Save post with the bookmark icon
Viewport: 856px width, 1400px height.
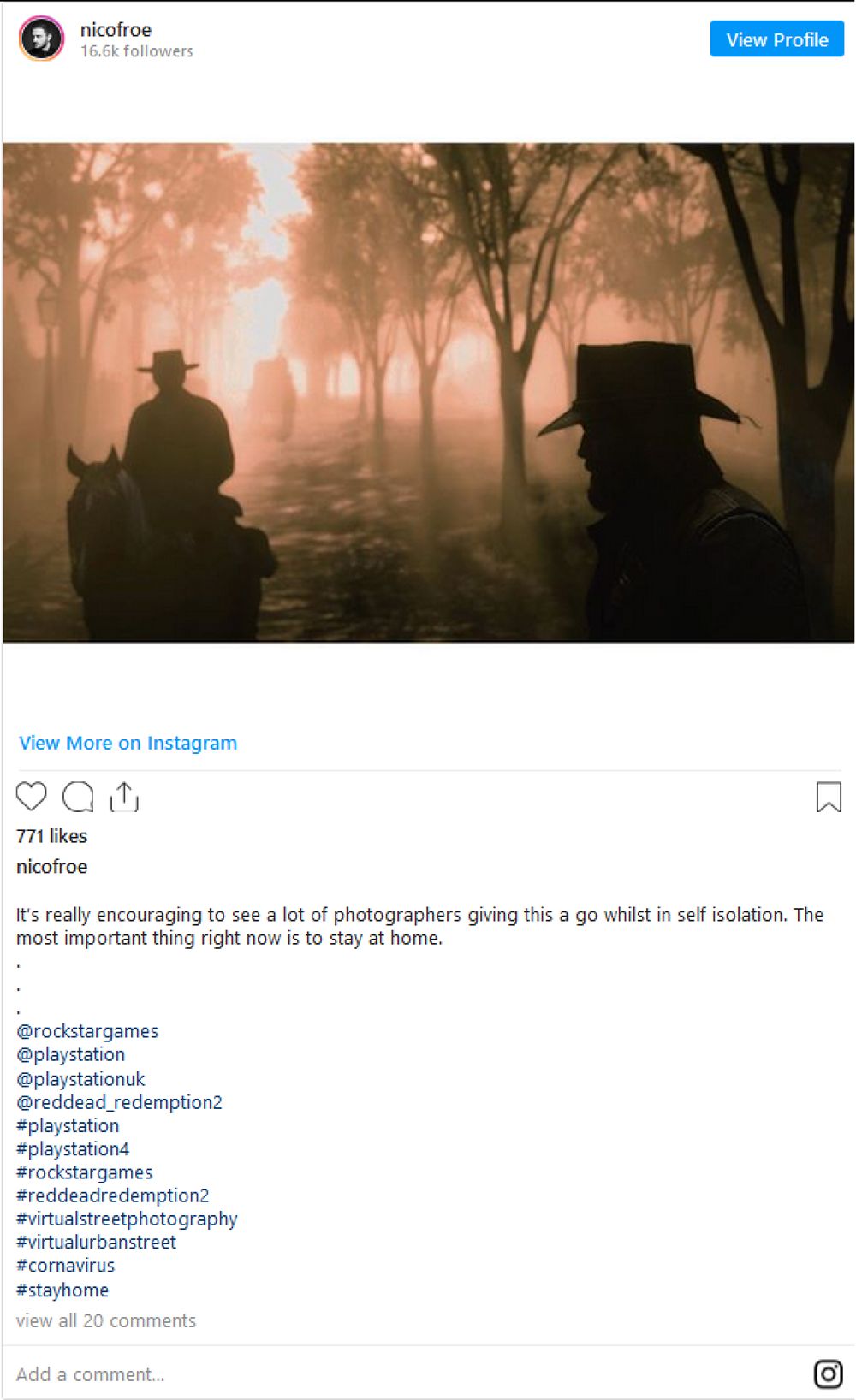[829, 797]
